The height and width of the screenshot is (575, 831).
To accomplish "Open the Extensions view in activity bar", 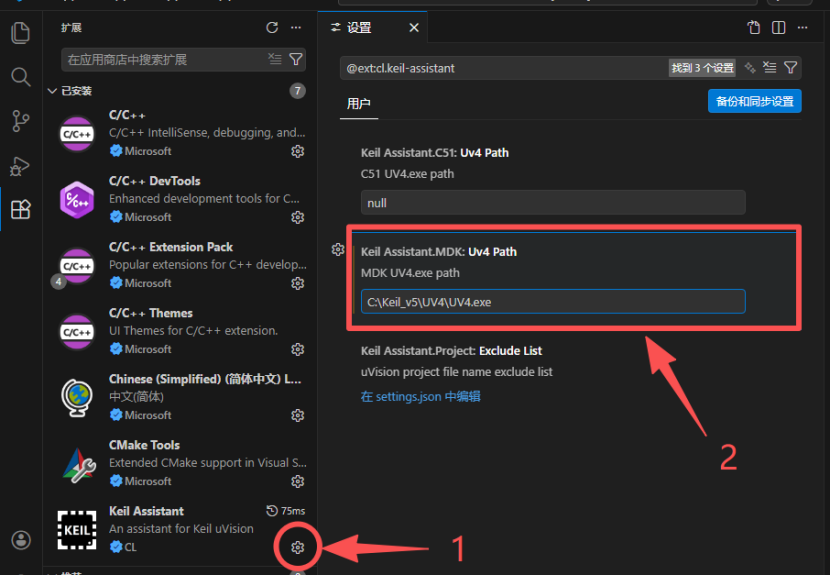I will (x=21, y=210).
